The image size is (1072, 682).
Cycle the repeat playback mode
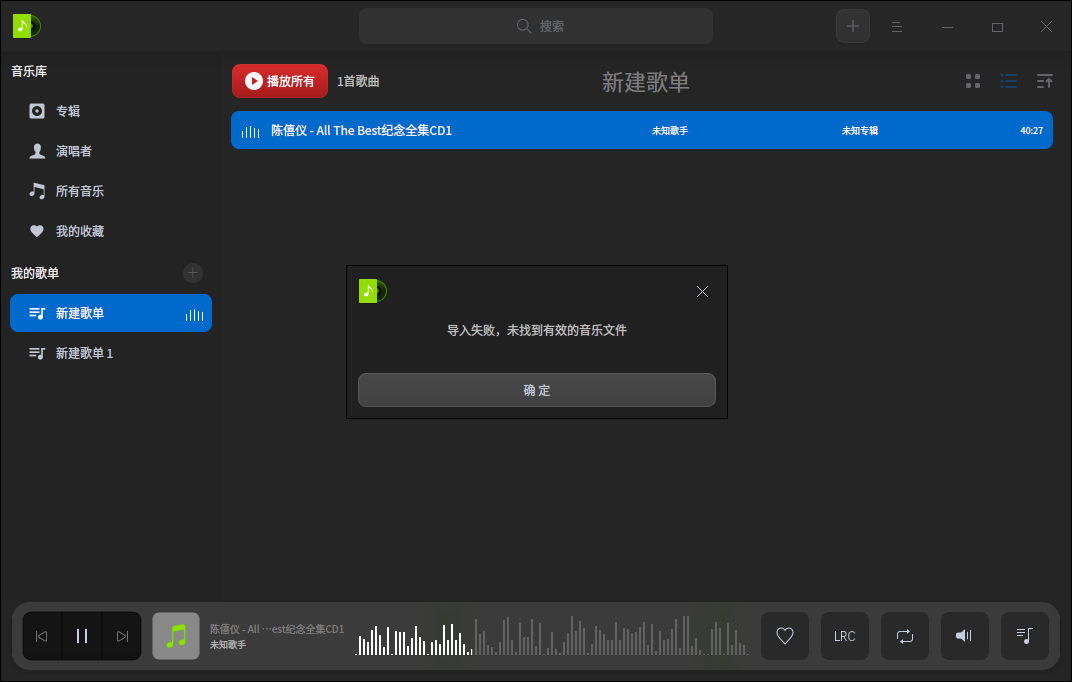tap(905, 636)
